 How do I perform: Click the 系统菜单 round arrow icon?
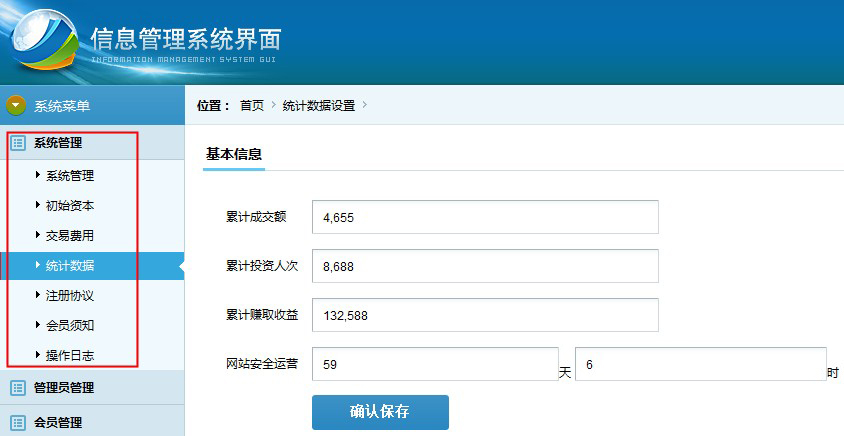tap(16, 105)
